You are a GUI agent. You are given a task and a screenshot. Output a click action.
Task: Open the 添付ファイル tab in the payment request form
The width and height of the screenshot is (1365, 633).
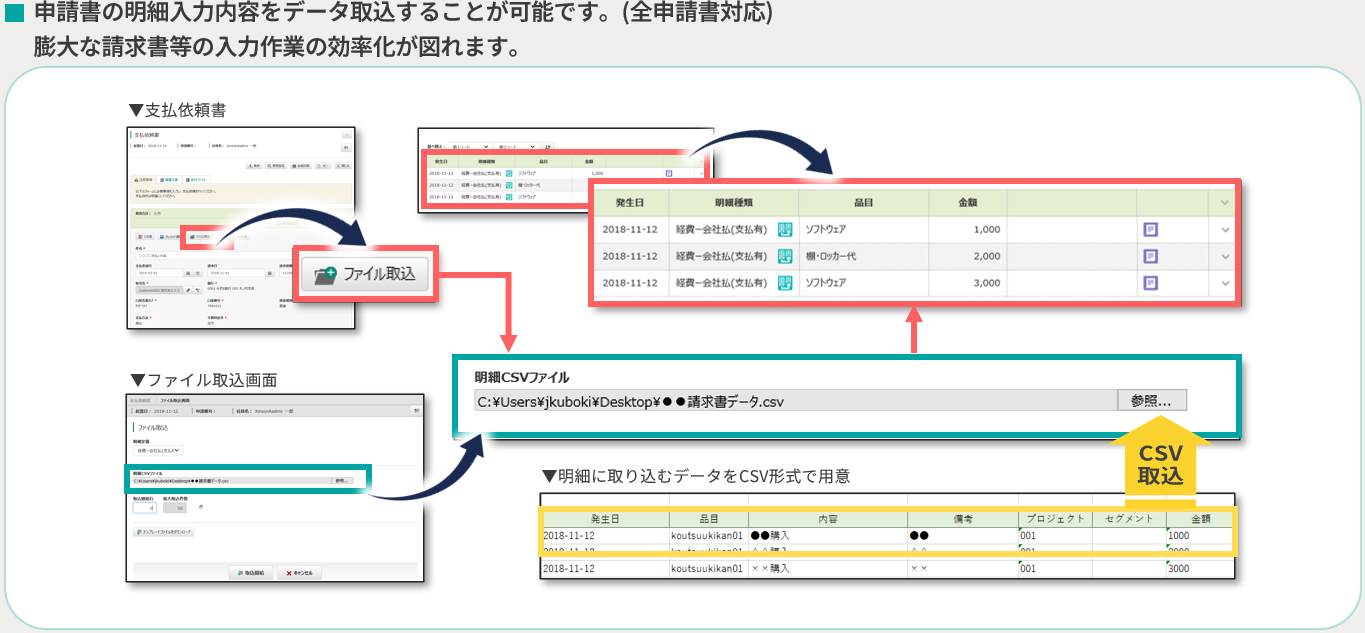tap(198, 178)
